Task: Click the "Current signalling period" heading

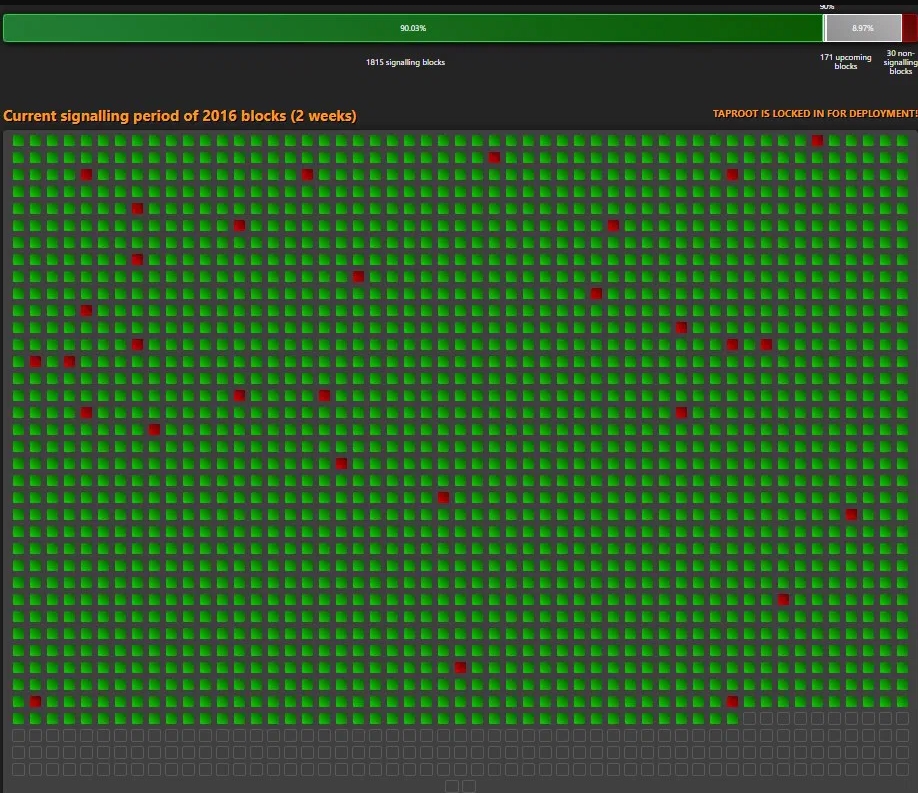Action: (x=180, y=116)
